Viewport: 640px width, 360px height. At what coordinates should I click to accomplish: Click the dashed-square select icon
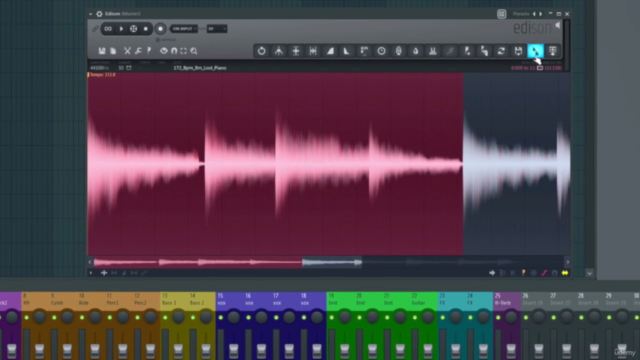pyautogui.click(x=184, y=51)
